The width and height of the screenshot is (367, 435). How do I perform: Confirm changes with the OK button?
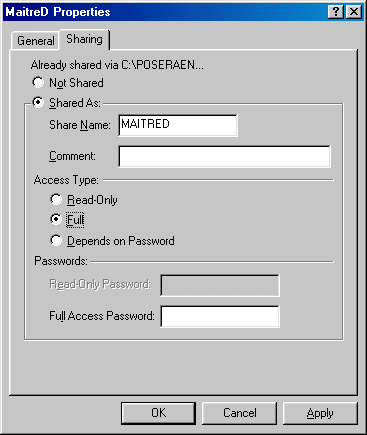pos(158,413)
